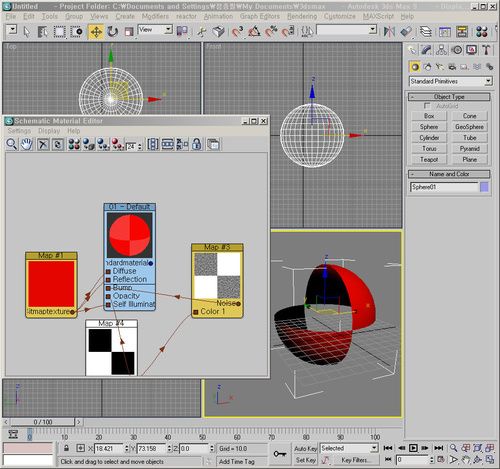Open Material Editor from main toolbar
The image size is (500, 469).
[482, 32]
